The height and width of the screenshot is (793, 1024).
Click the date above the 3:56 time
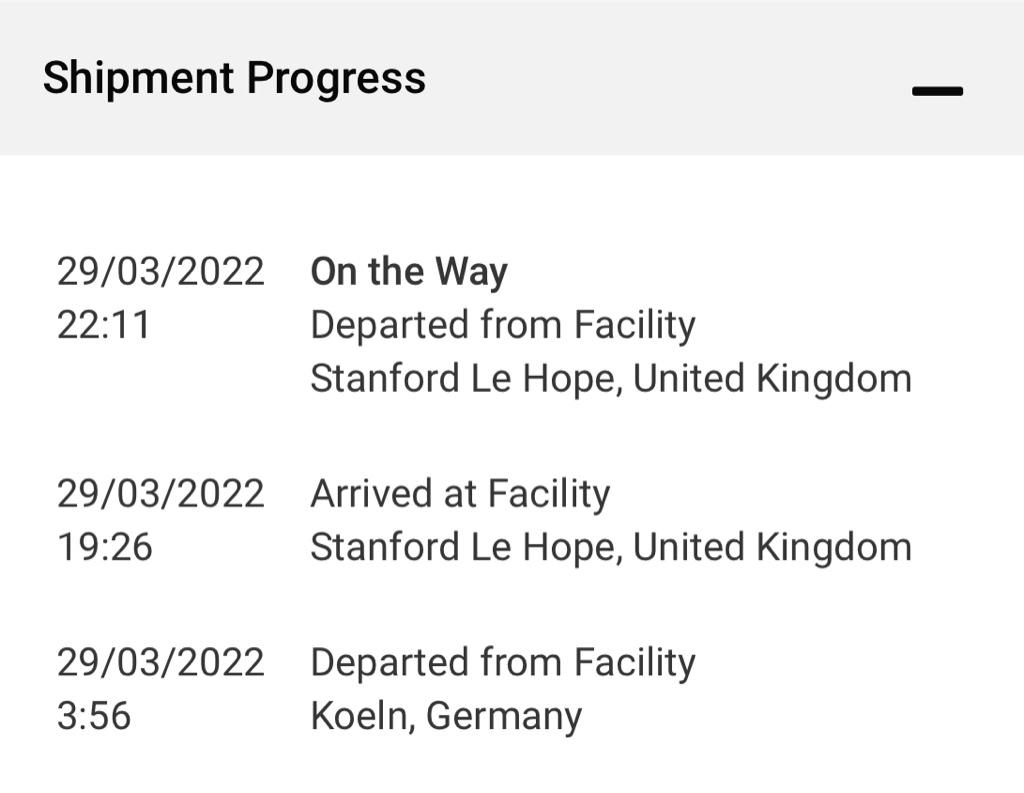click(x=160, y=662)
